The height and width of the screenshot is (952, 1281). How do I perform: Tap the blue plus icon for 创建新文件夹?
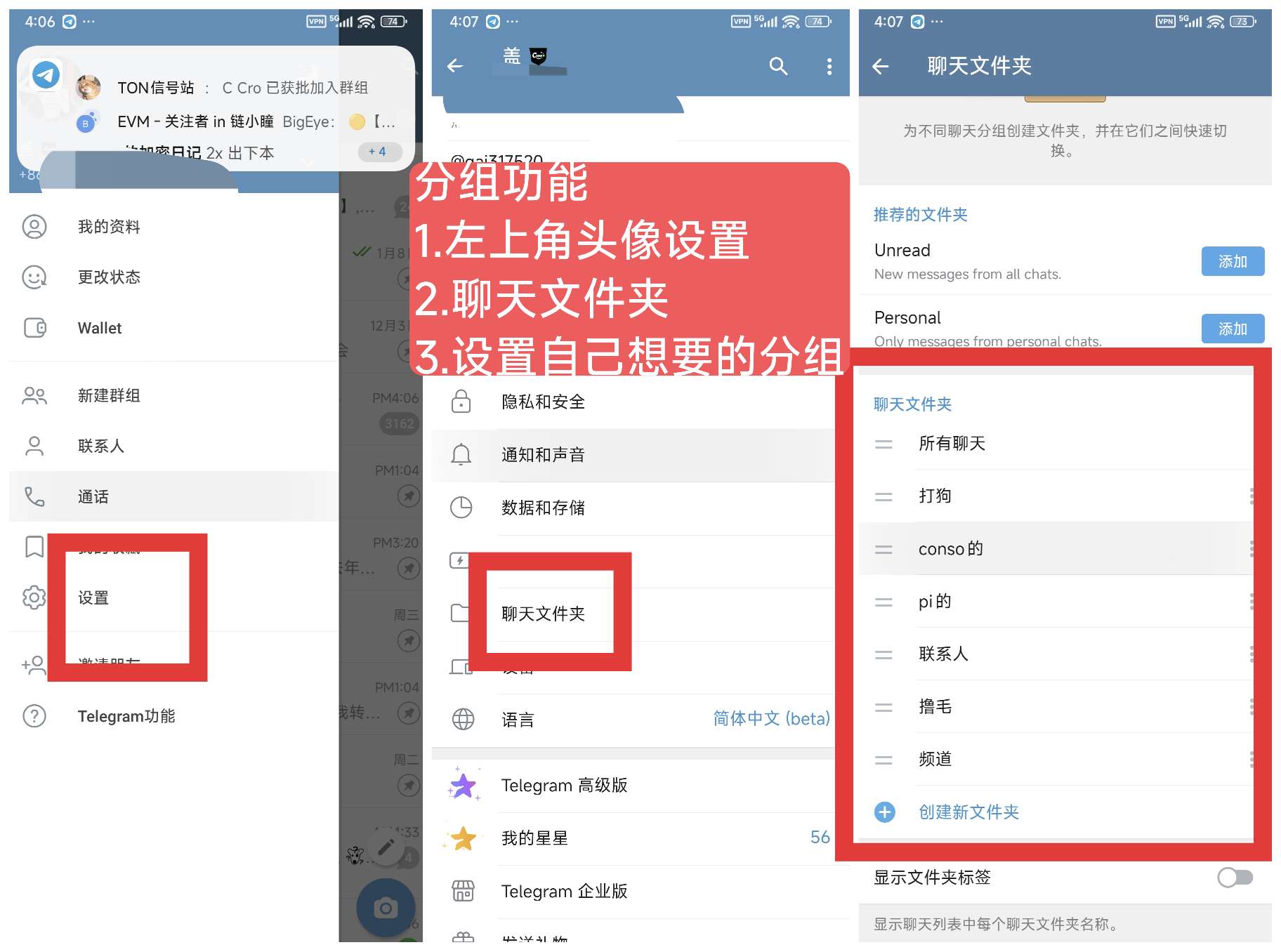[x=884, y=812]
